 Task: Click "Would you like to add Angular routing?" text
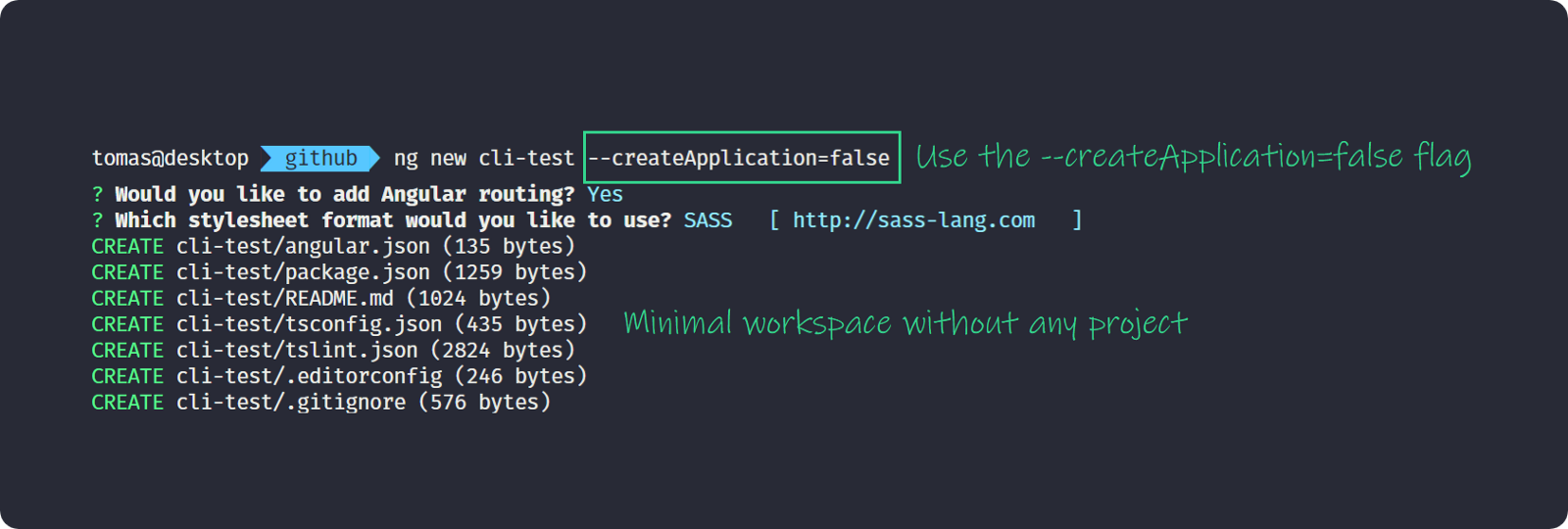pos(344,194)
